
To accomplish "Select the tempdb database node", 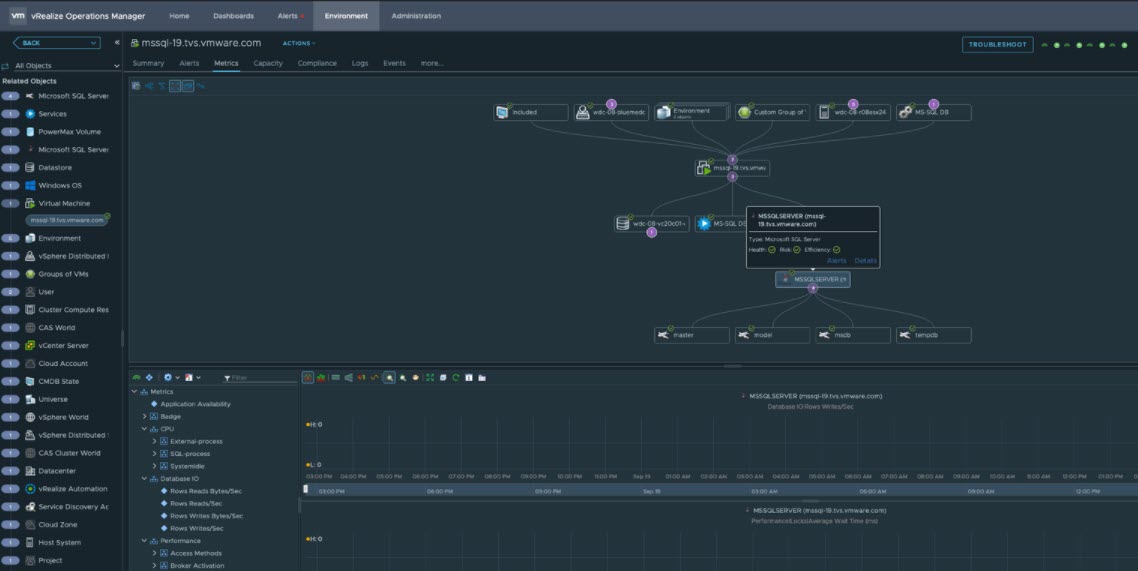I will 933,335.
